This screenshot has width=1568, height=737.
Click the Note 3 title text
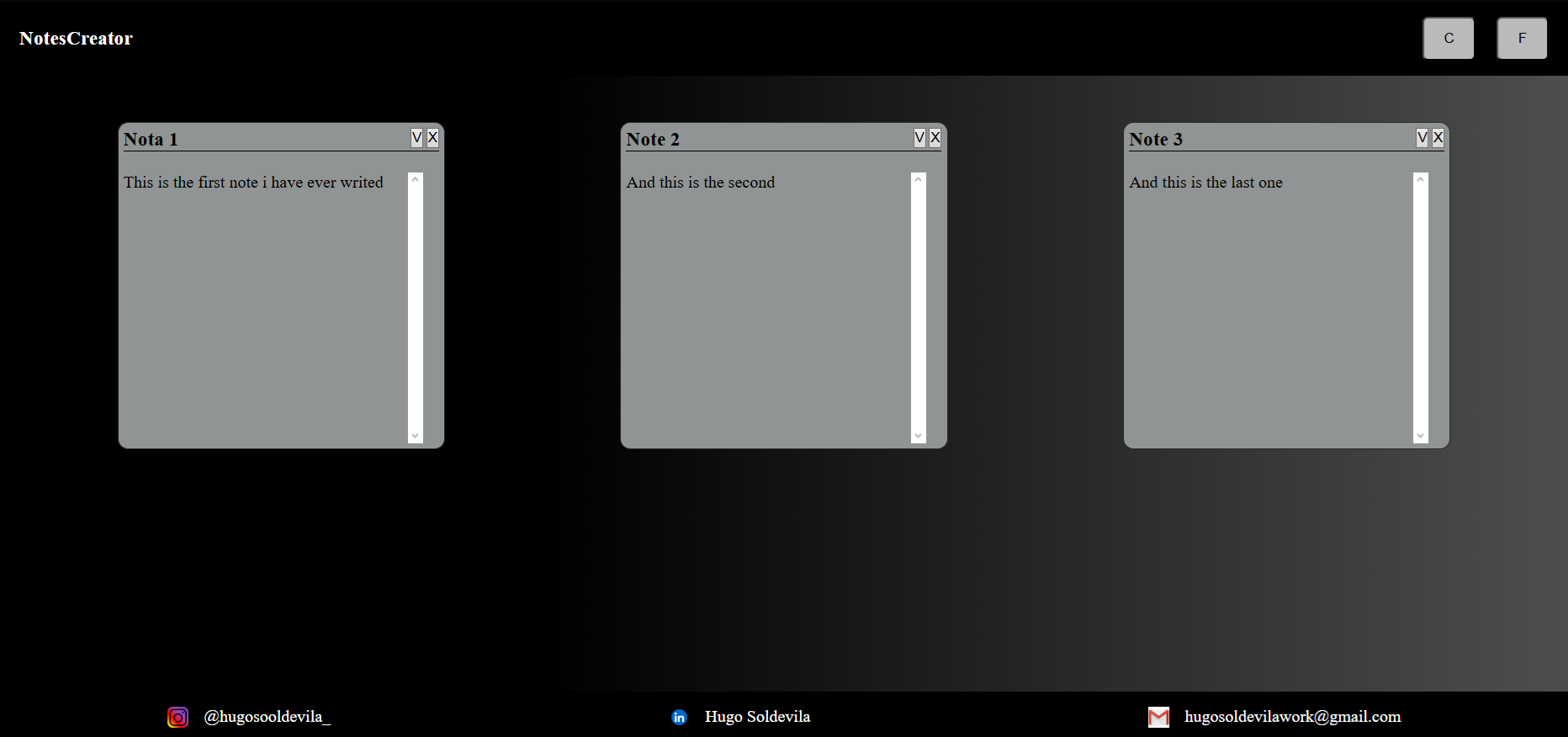point(1156,140)
